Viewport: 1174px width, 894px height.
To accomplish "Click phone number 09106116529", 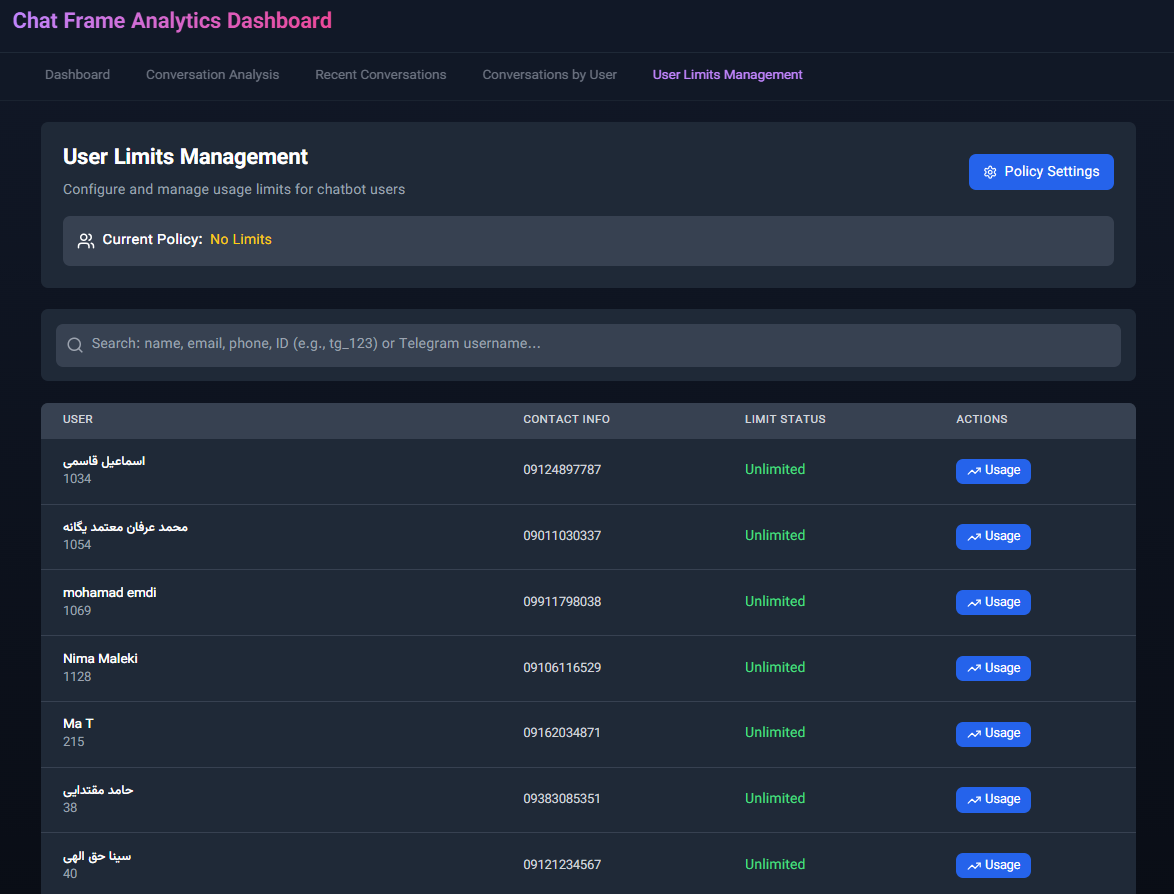I will pos(562,667).
